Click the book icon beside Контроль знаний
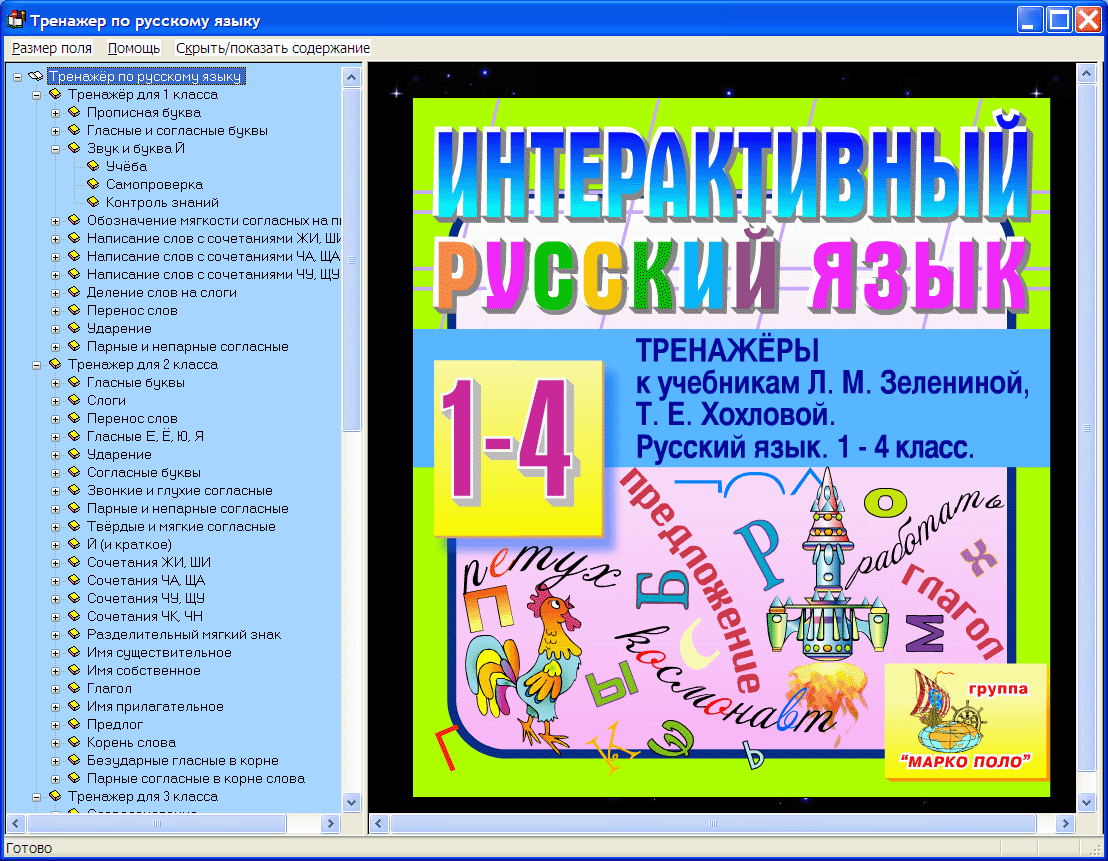 tap(93, 203)
